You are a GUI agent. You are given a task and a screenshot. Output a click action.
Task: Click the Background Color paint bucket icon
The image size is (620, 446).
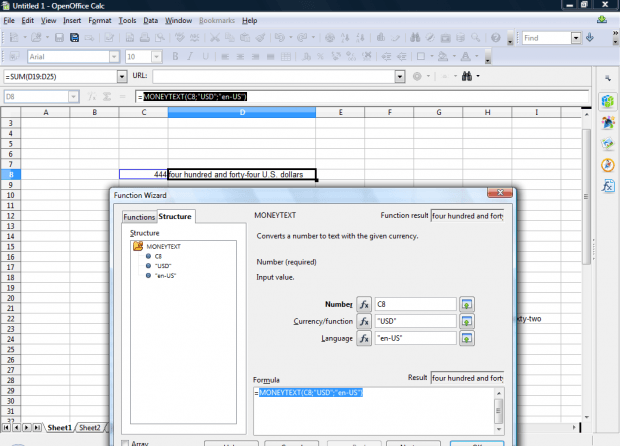click(443, 57)
